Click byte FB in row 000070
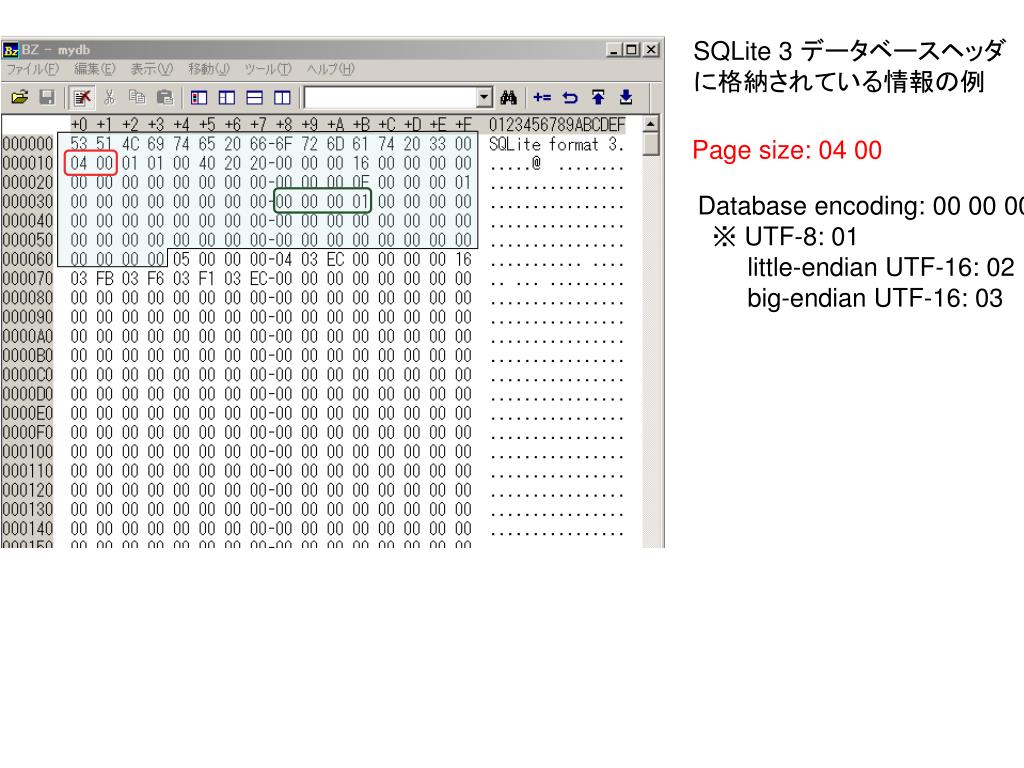The image size is (1024, 768). pos(104,279)
